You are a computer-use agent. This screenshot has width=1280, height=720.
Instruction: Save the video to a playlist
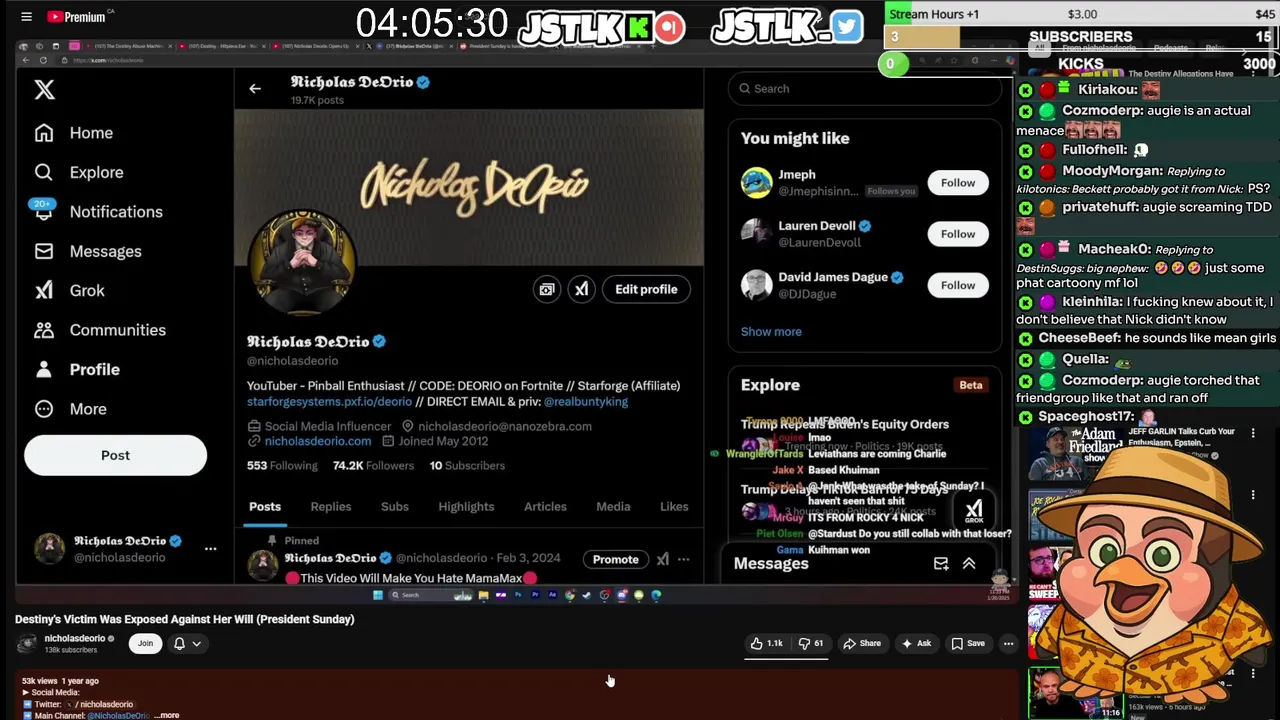[x=968, y=643]
